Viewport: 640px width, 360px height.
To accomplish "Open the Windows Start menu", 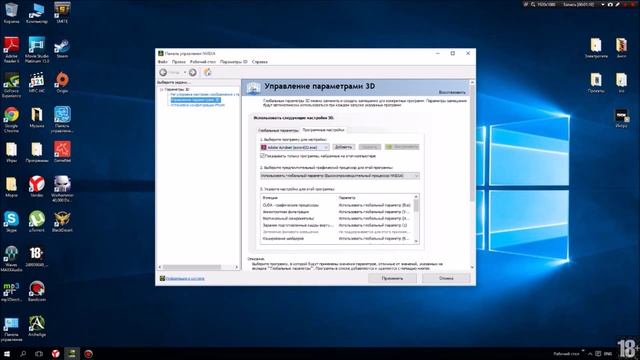I will point(7,353).
